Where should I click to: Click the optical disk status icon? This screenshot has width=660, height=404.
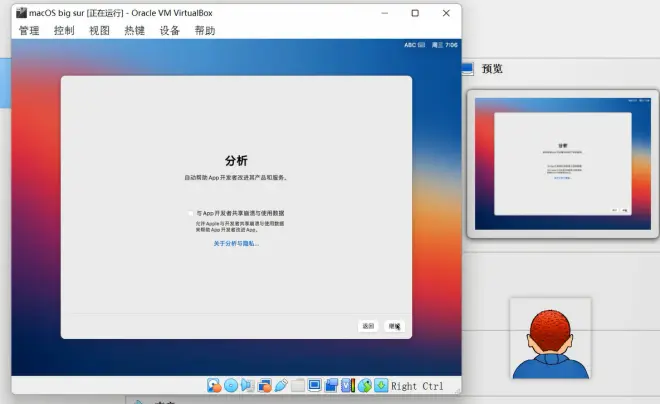pos(231,385)
